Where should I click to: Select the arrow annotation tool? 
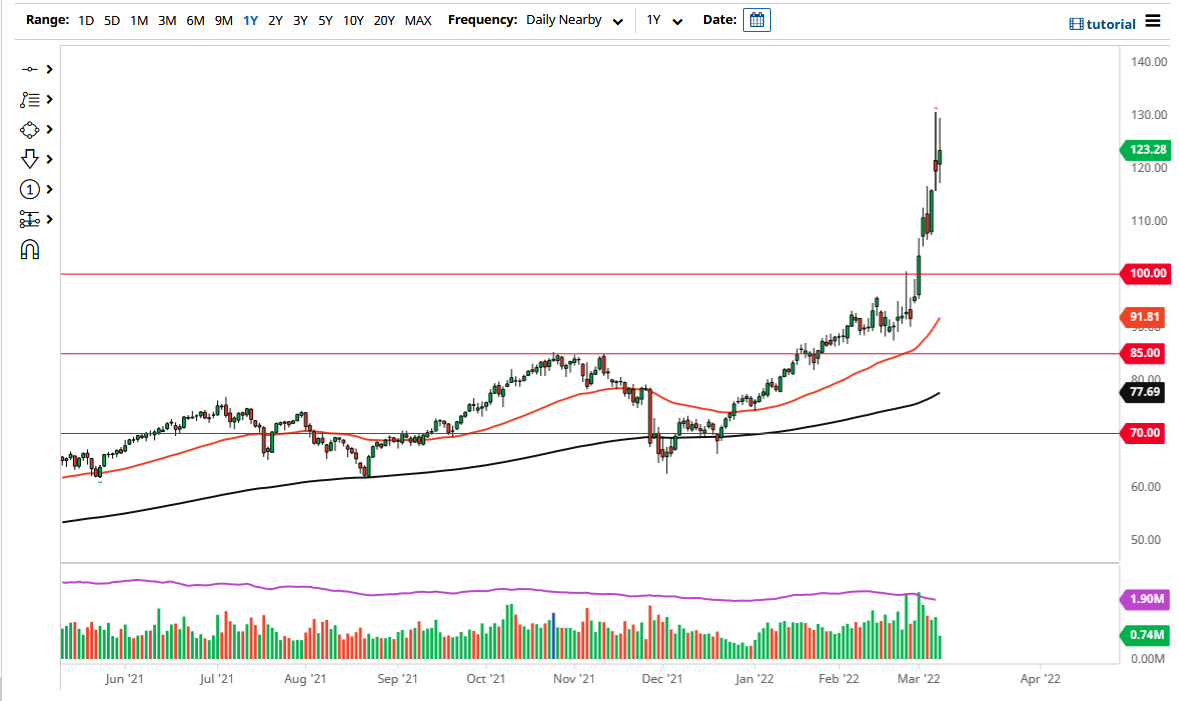coord(30,159)
